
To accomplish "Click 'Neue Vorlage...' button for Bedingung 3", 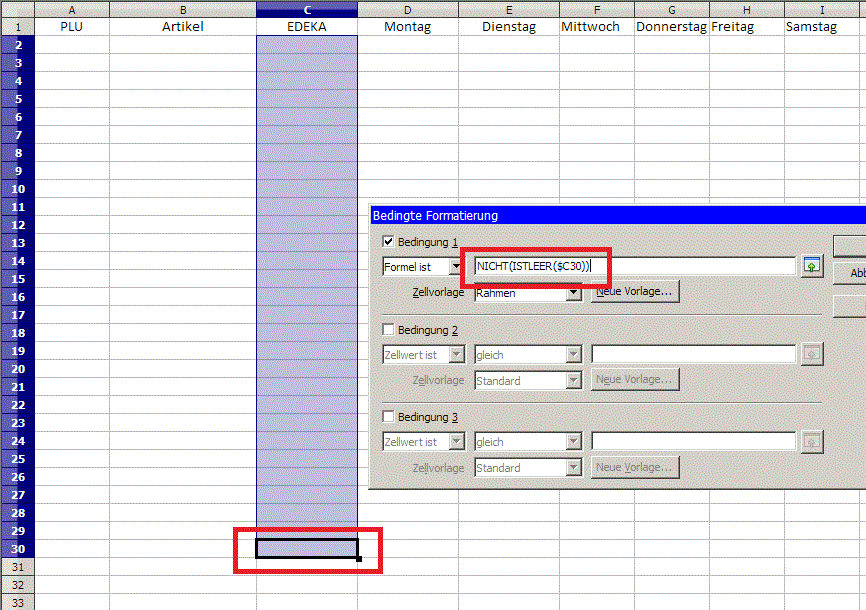I will [x=635, y=467].
